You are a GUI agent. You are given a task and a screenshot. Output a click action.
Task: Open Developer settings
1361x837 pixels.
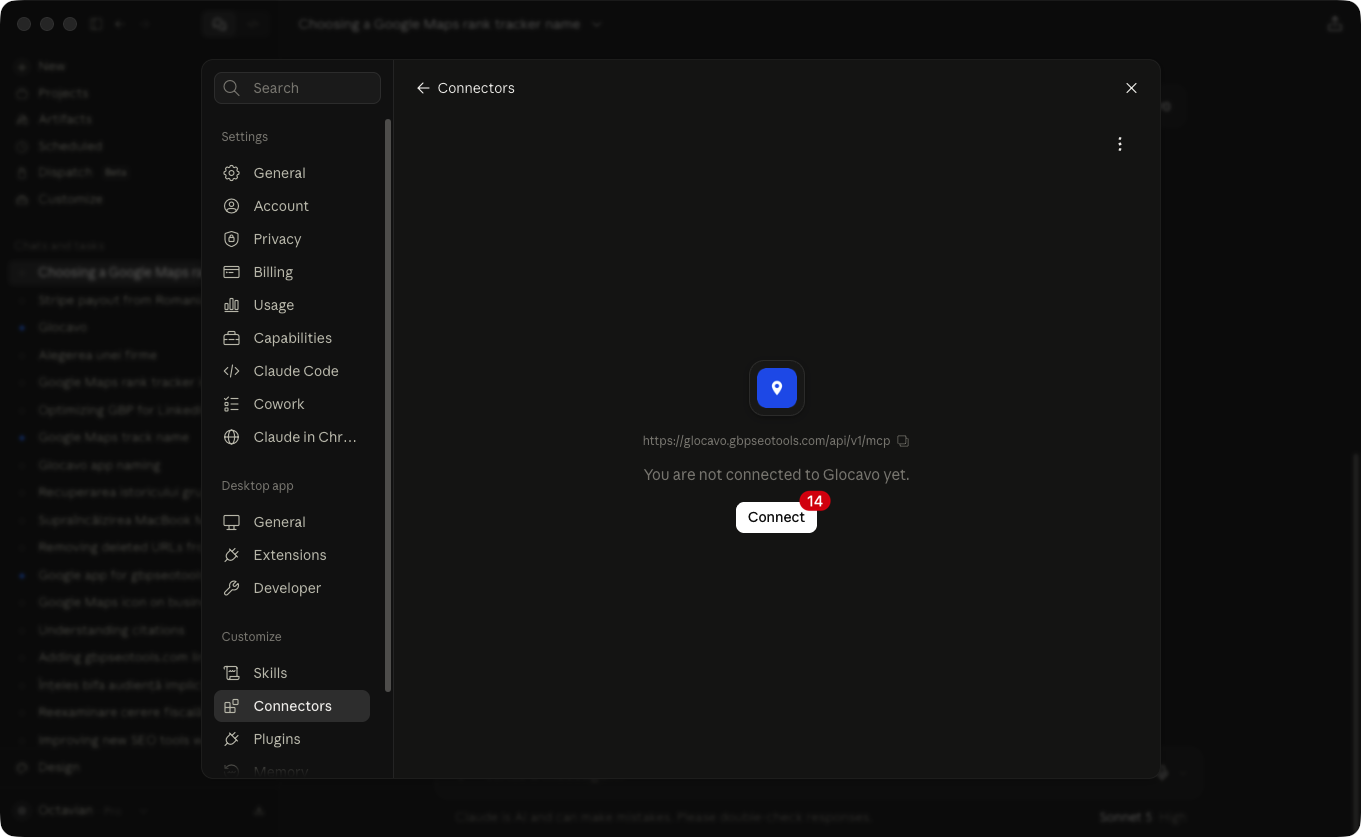(x=292, y=588)
